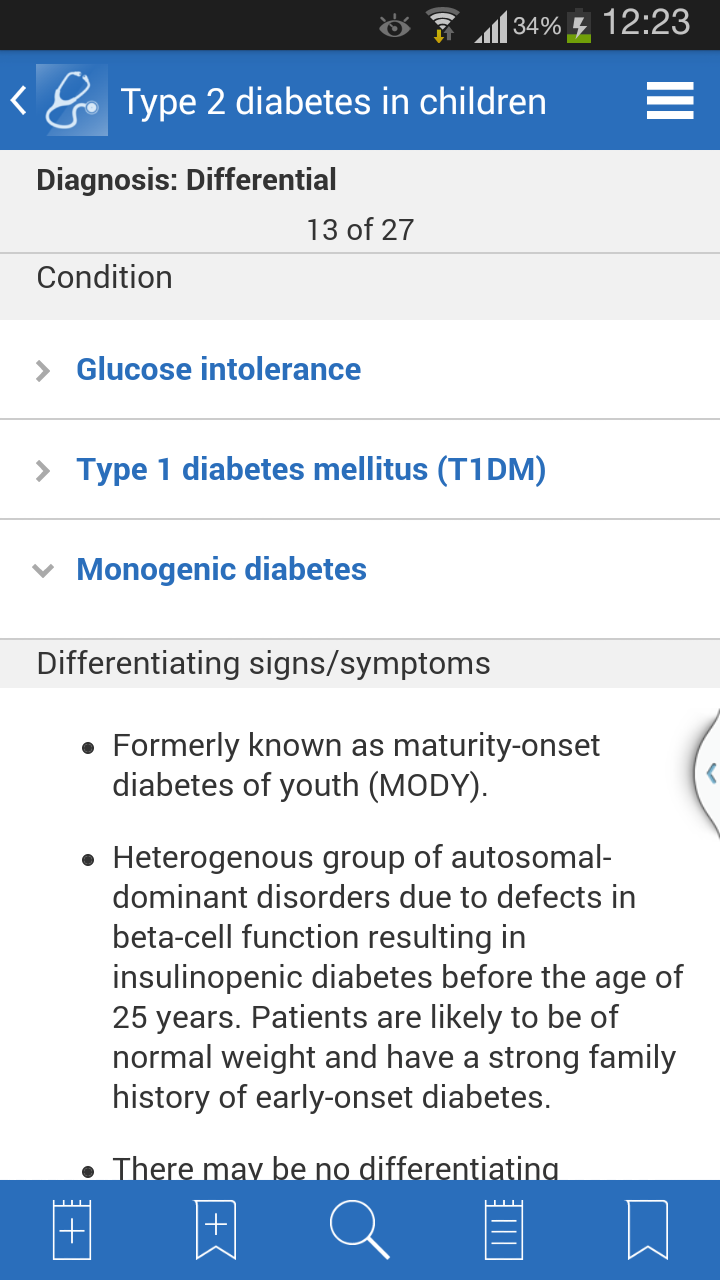Add a new note icon in bottom bar
This screenshot has height=1280, width=720.
point(72,1229)
